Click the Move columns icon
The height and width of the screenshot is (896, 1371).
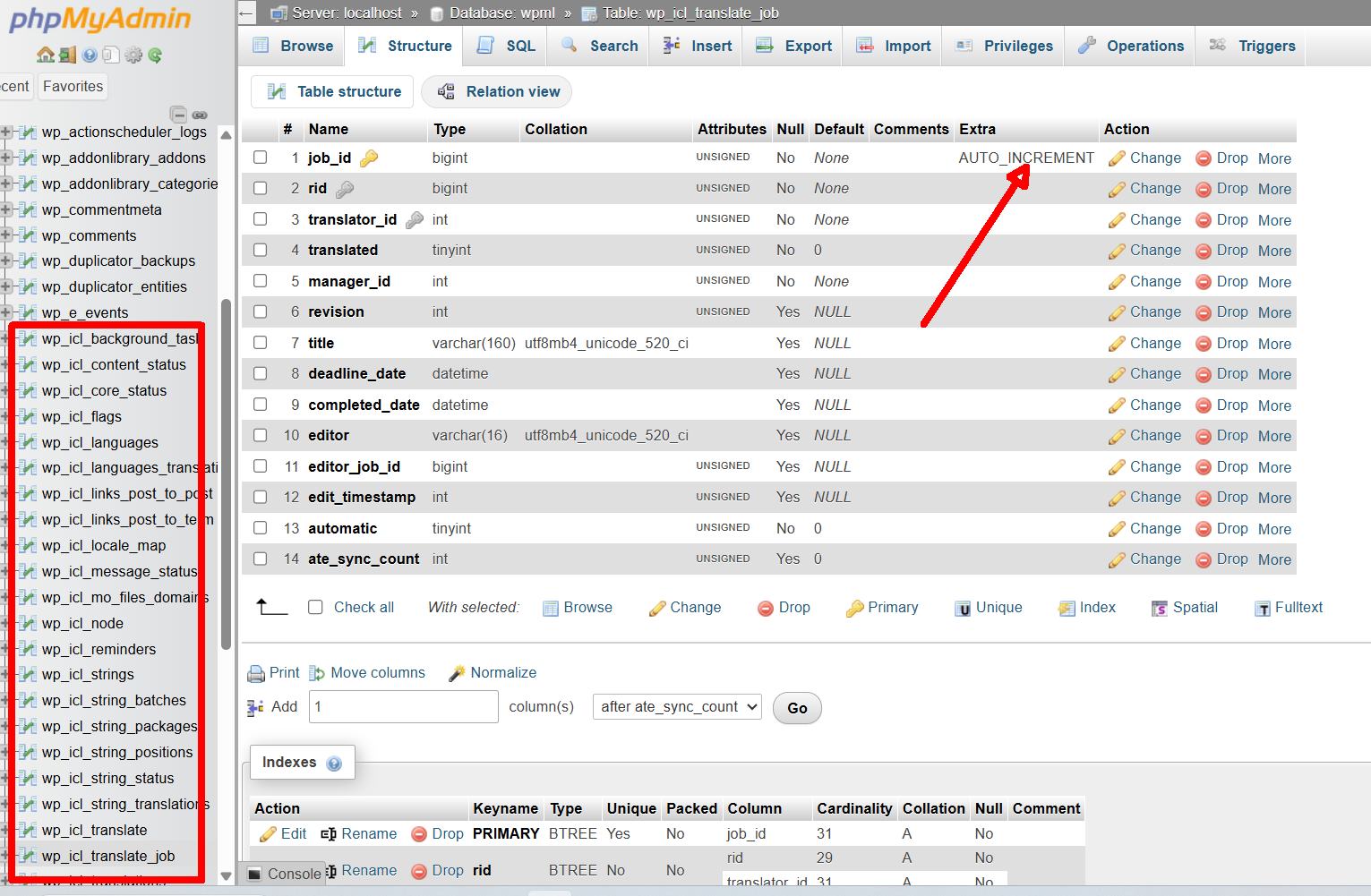click(x=317, y=673)
